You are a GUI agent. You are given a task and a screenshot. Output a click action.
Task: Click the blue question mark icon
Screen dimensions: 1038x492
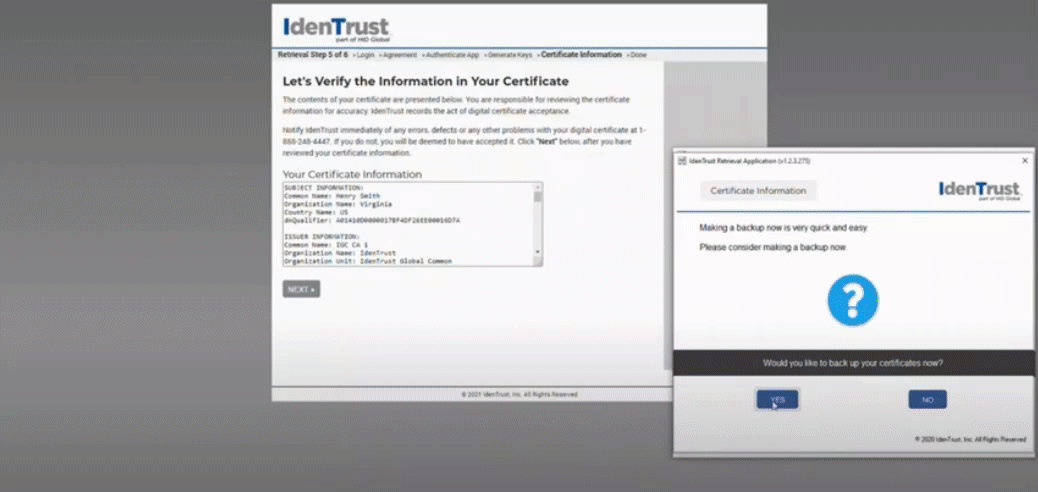tap(853, 301)
